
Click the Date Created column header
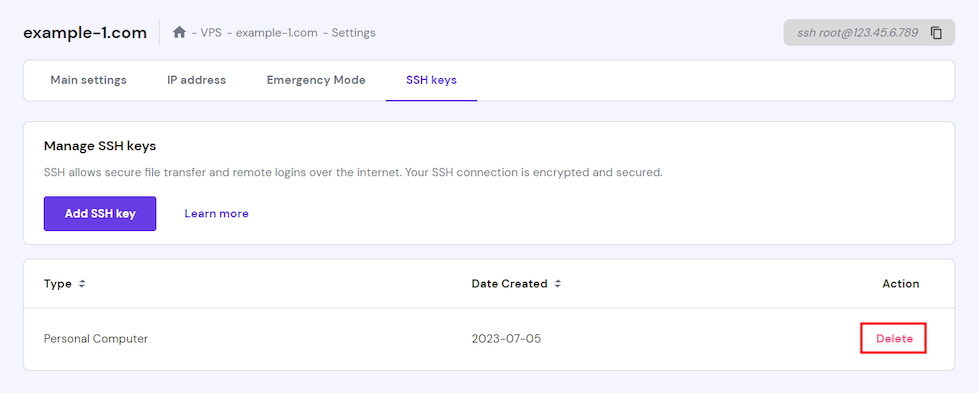[509, 284]
